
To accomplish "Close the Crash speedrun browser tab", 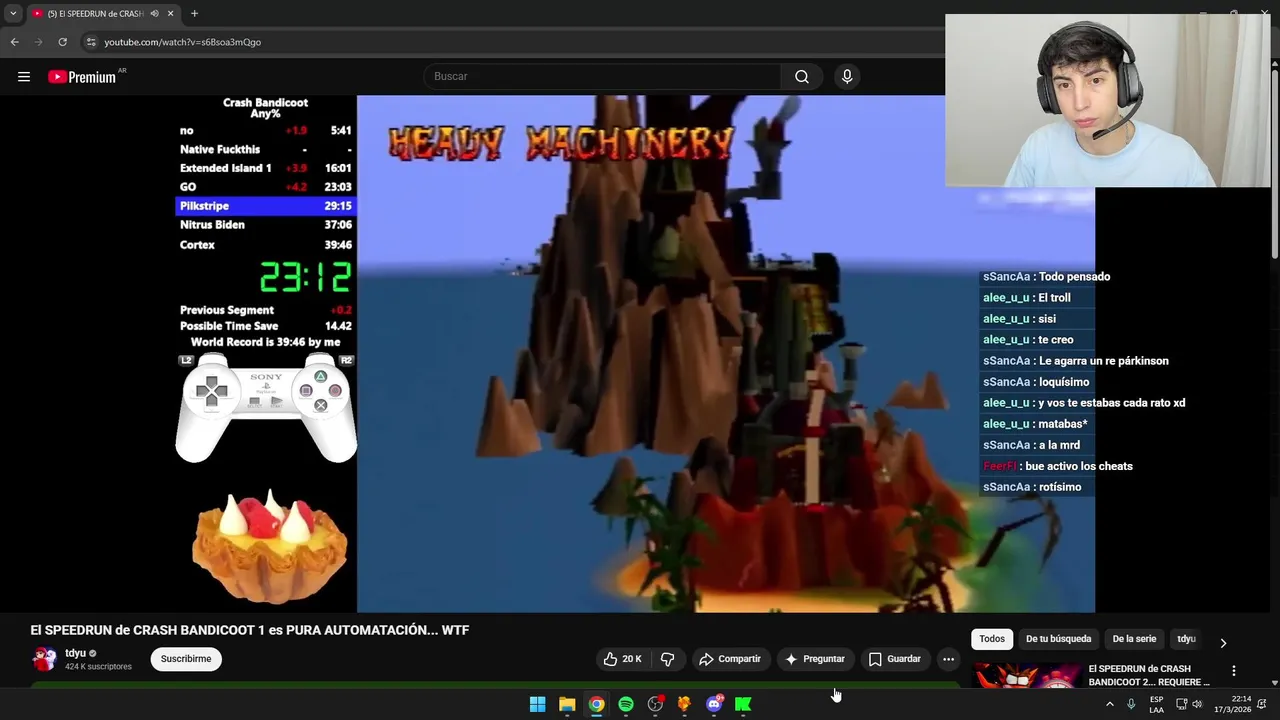I will point(170,14).
